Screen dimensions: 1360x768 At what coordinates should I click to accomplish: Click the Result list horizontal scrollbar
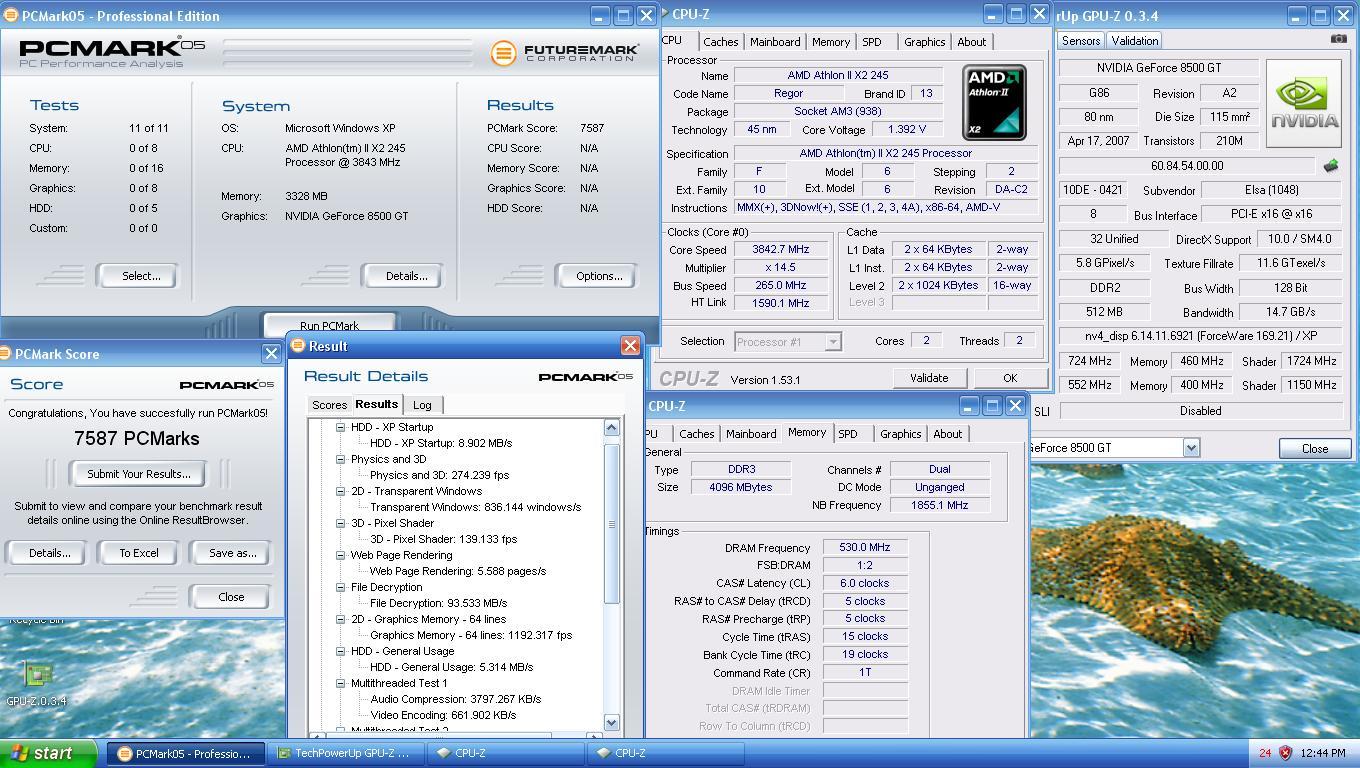pos(456,736)
